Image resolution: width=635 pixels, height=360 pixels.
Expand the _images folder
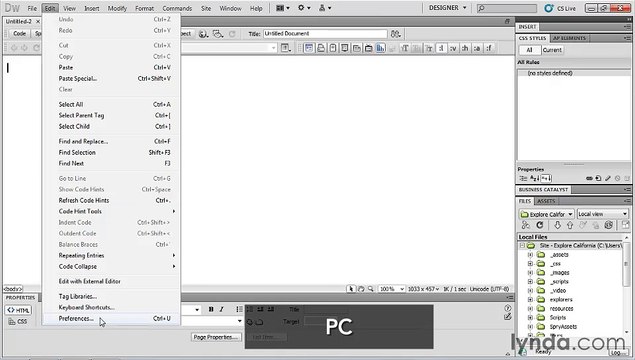point(530,273)
